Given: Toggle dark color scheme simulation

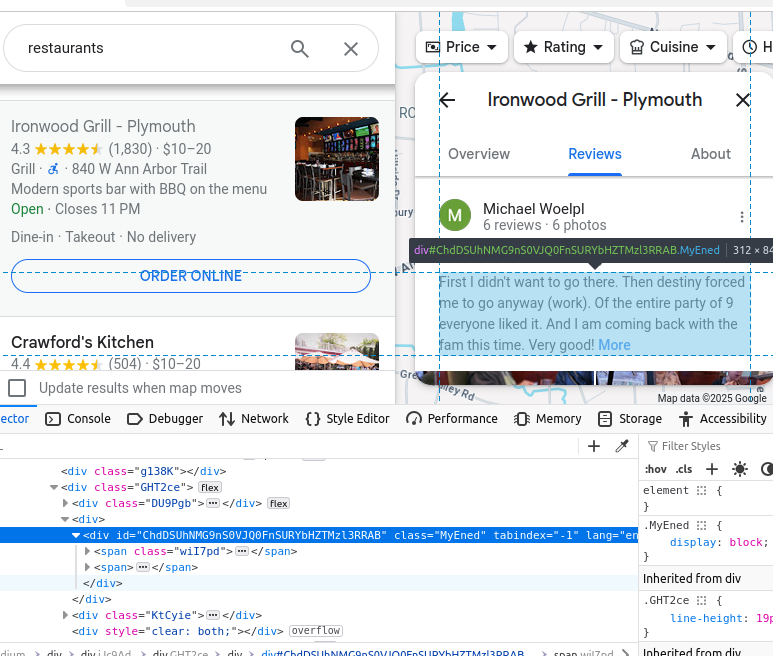Looking at the screenshot, I should (767, 469).
